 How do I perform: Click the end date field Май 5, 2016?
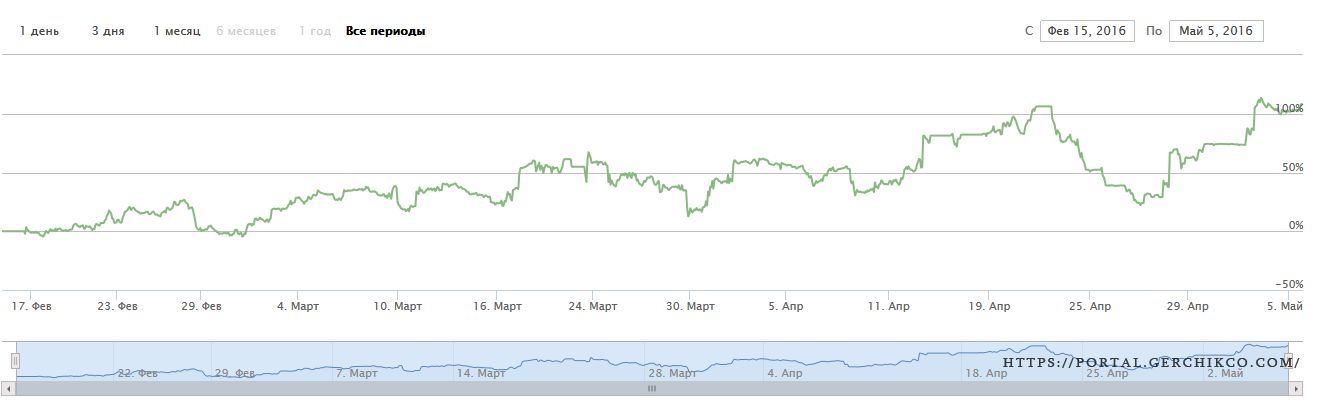[1216, 31]
